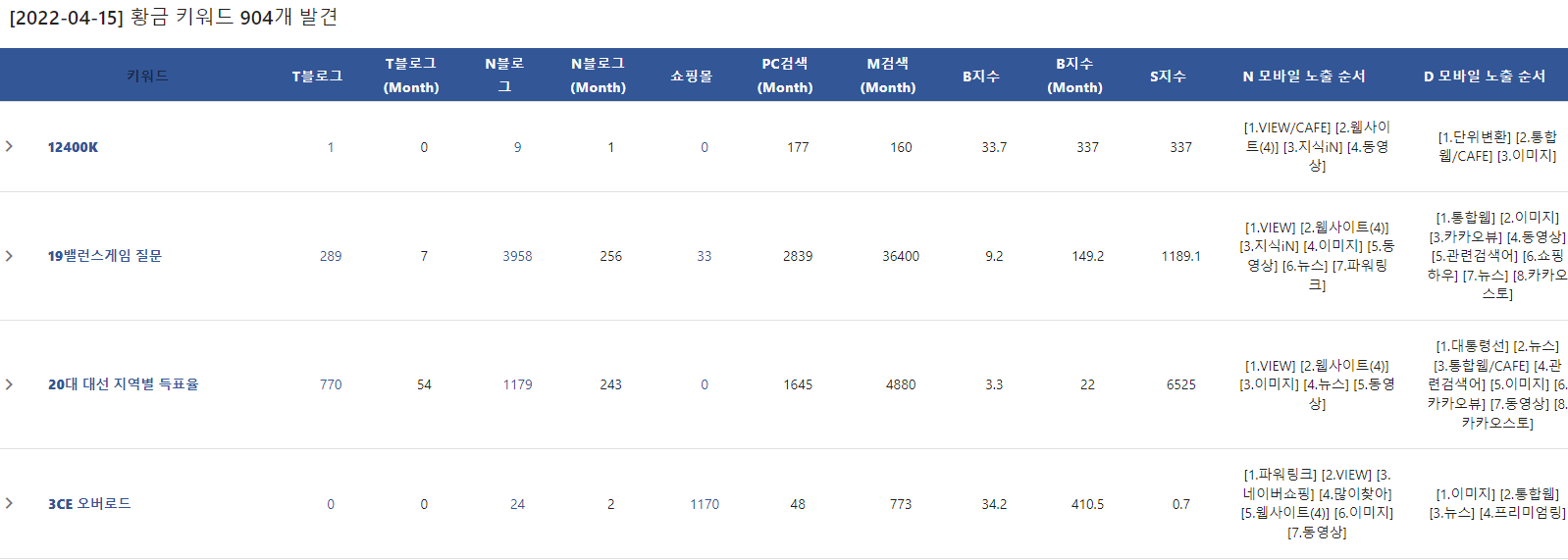Sort by the T블로그 (Month) column header

click(x=411, y=76)
